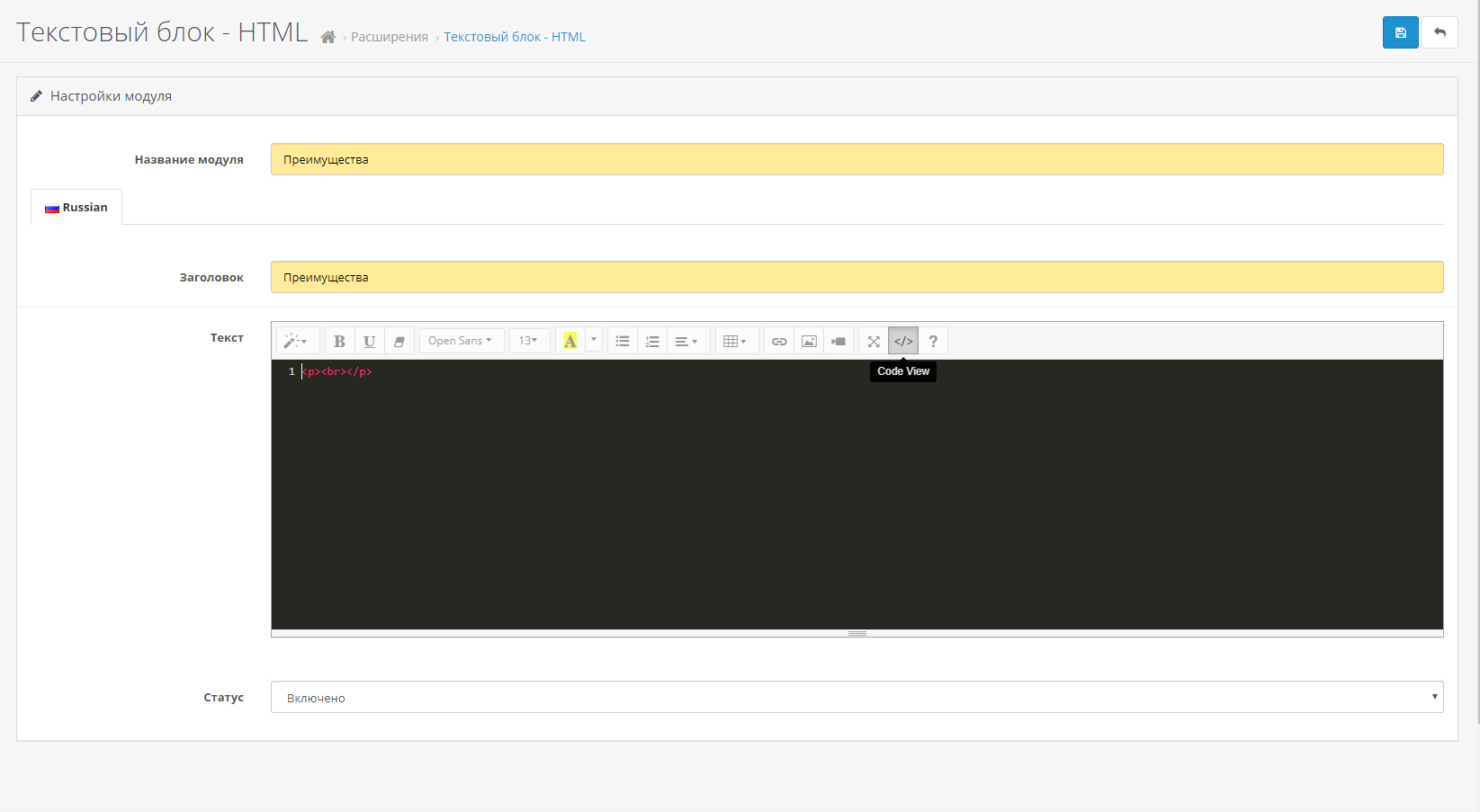Insert an unordered bullet list

623,341
